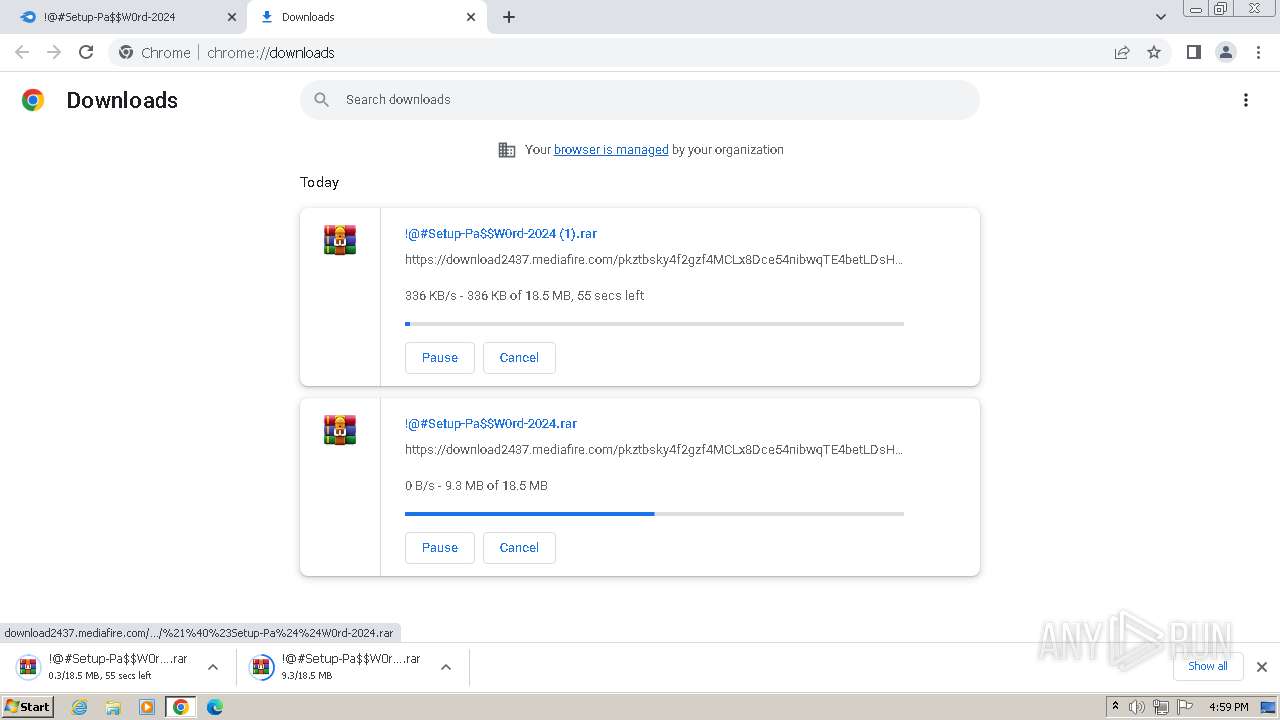Click the managed organization building icon
Screen dimensions: 1280x720
[507, 150]
